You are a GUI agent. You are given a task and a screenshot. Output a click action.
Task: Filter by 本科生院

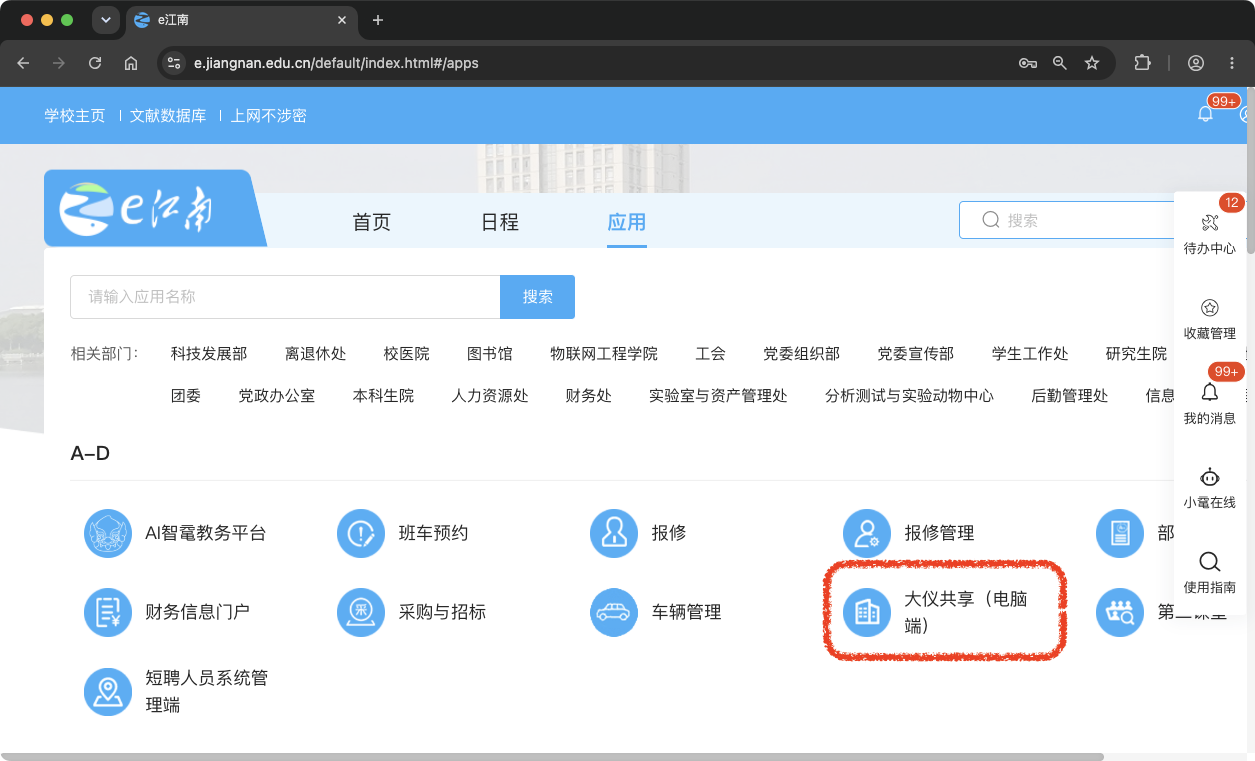pyautogui.click(x=383, y=396)
